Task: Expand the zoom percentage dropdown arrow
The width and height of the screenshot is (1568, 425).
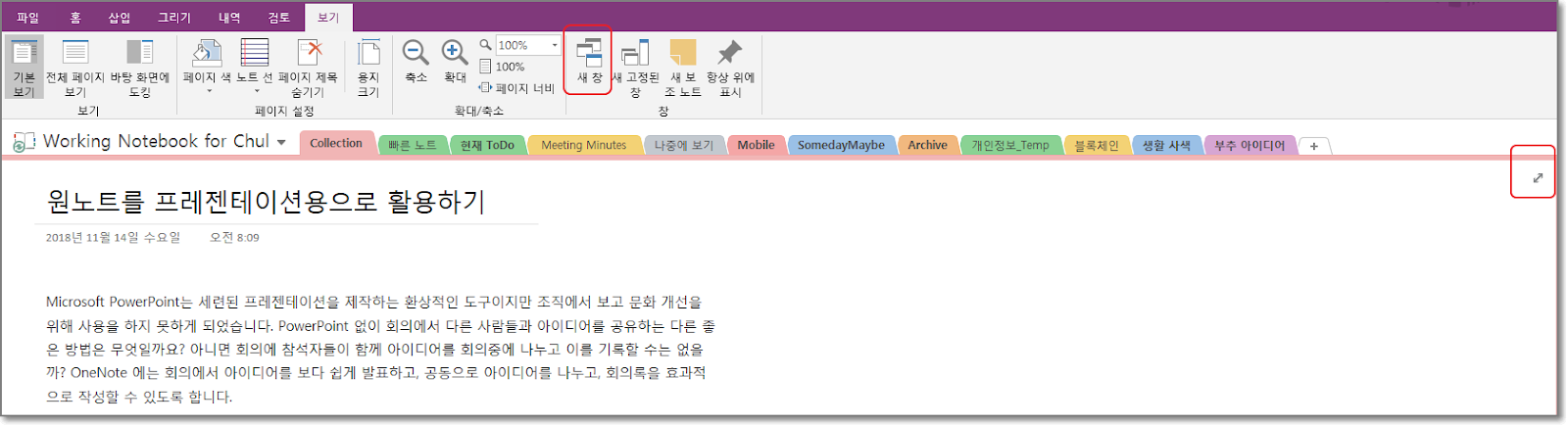Action: pyautogui.click(x=555, y=45)
